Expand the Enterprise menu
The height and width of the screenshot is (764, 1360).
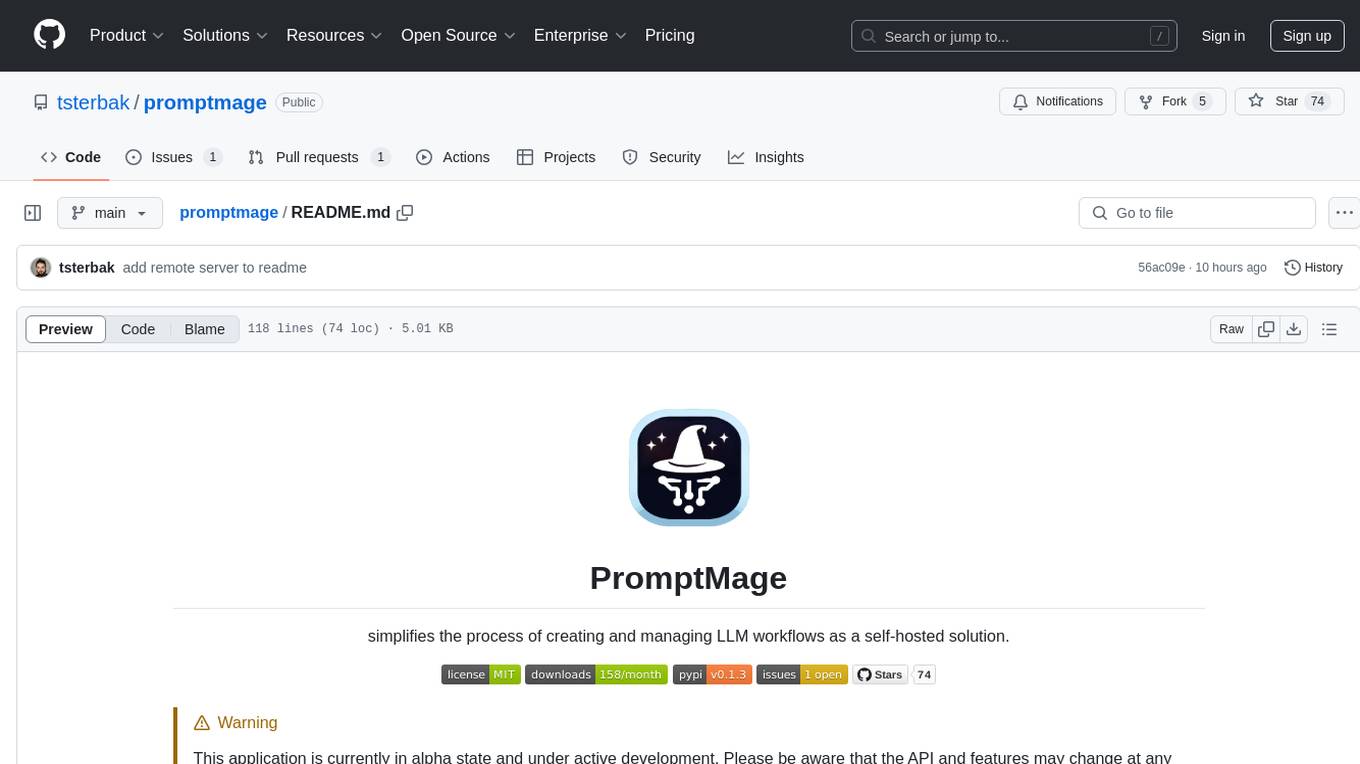580,35
